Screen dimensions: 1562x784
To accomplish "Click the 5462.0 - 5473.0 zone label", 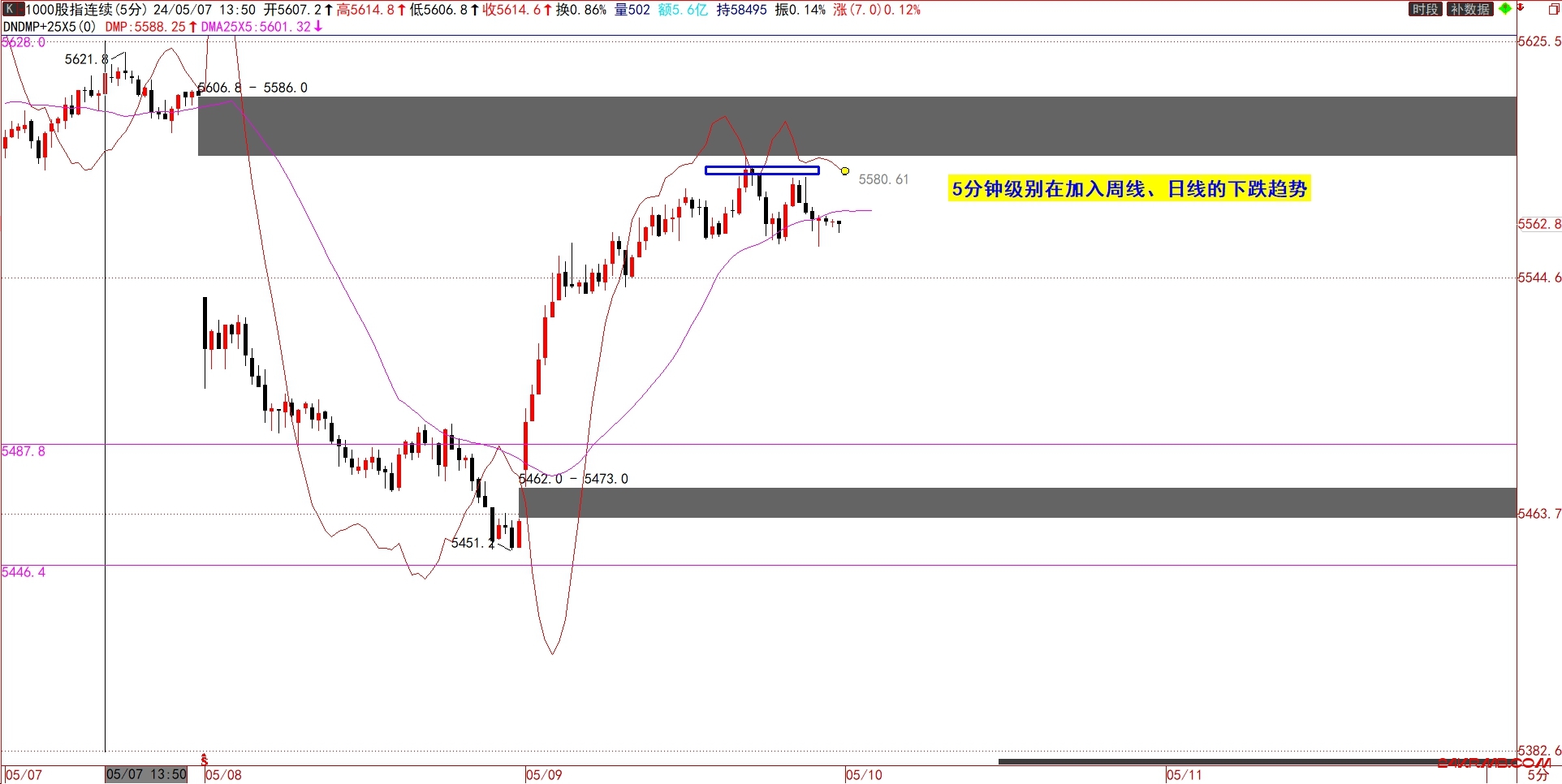I will (x=574, y=479).
